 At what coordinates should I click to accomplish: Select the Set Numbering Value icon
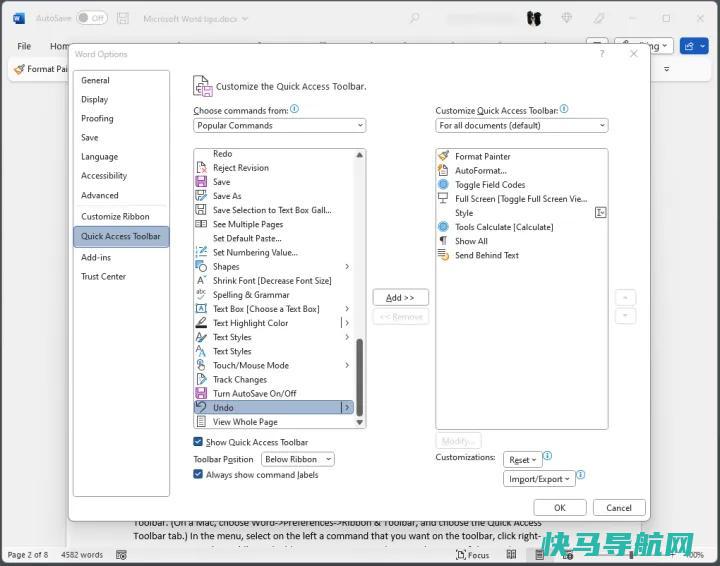(x=201, y=252)
